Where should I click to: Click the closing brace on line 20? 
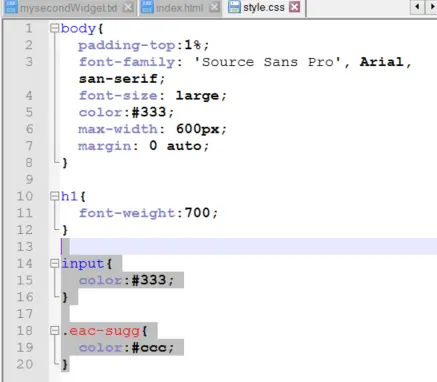(65, 364)
